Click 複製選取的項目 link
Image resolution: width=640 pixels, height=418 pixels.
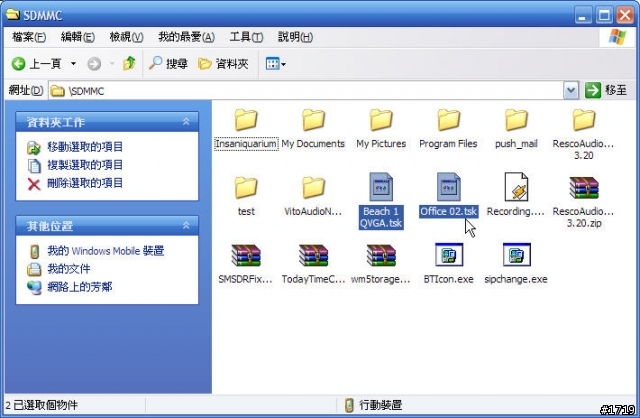tap(84, 165)
